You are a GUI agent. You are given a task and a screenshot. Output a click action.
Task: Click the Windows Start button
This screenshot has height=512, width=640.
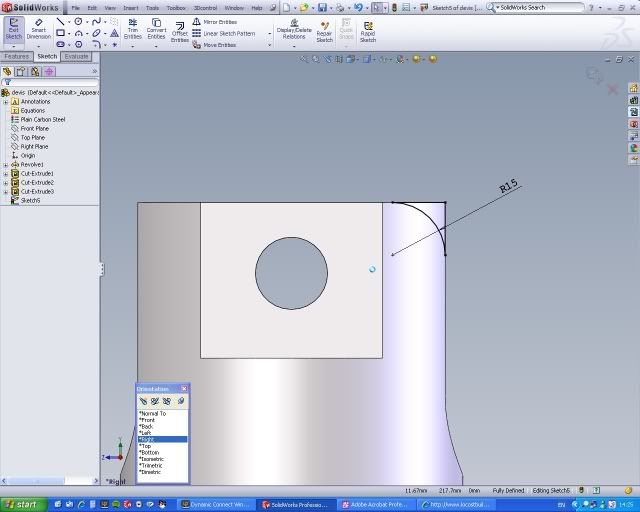20,504
